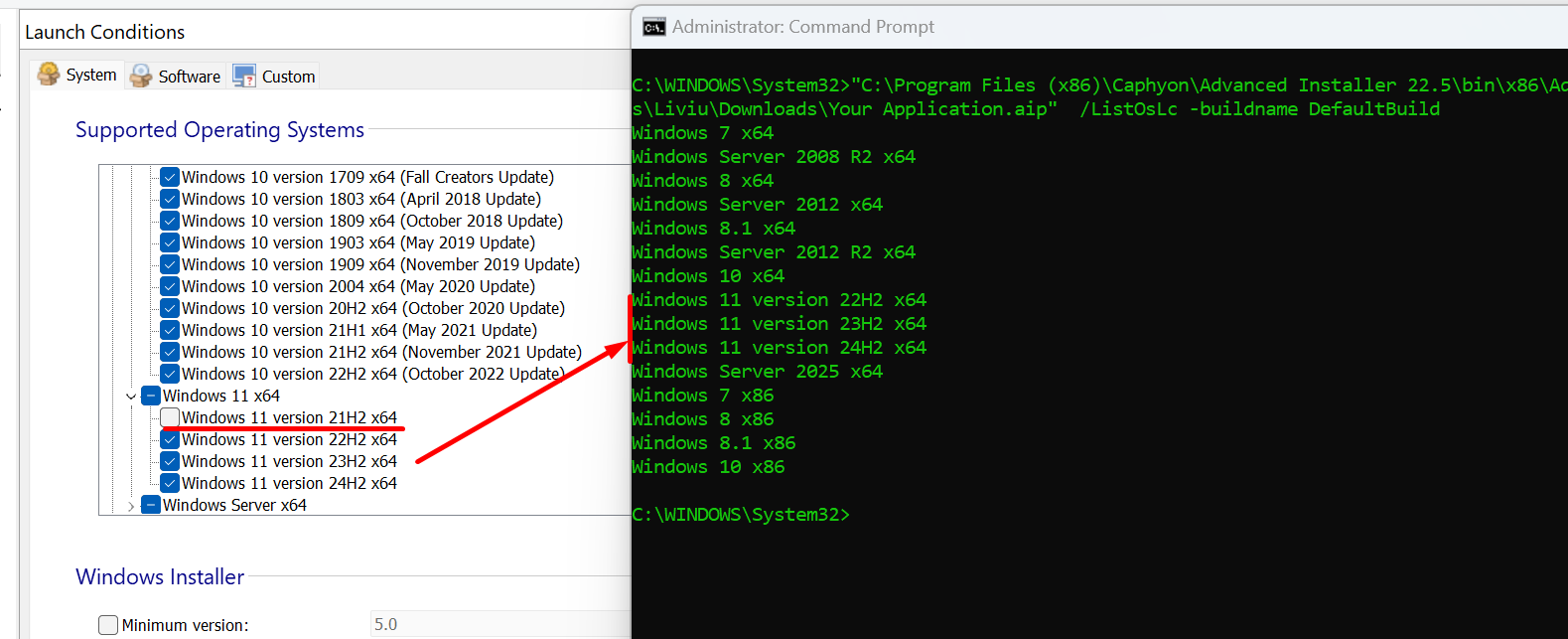Click the Software tab icon

[141, 76]
